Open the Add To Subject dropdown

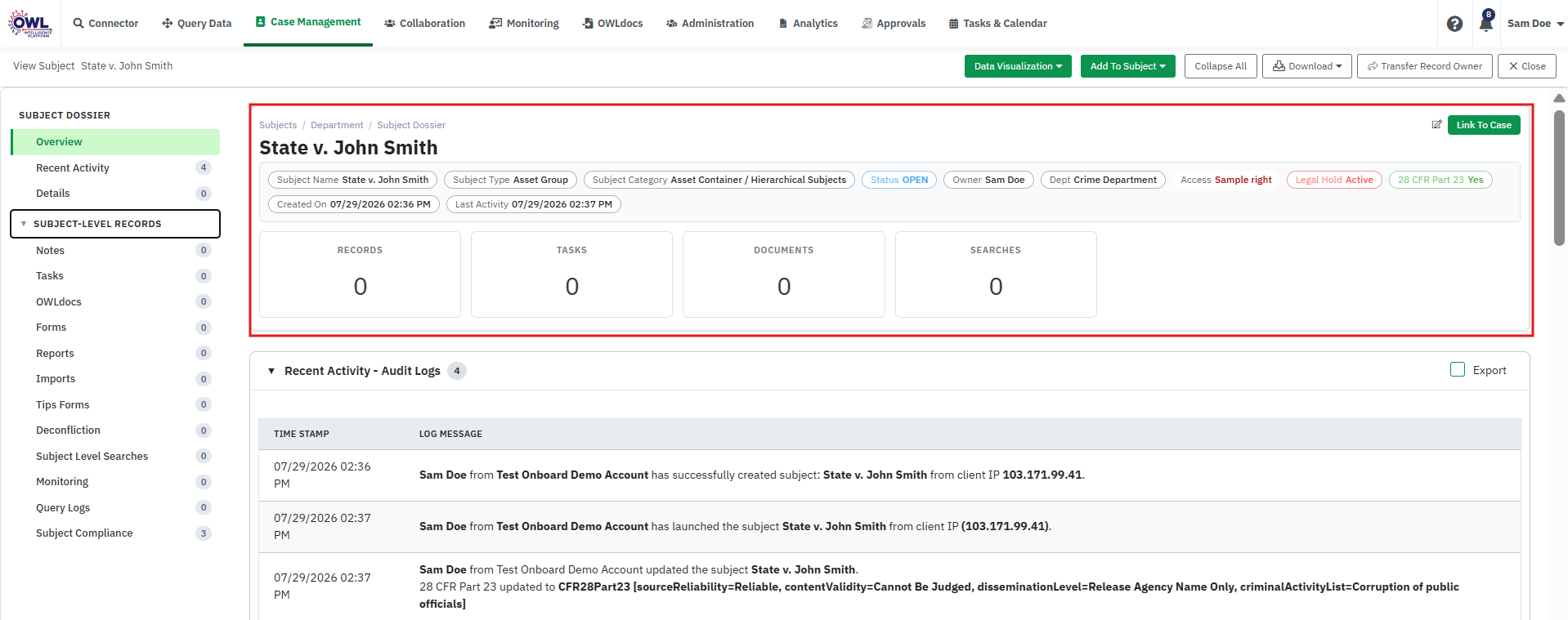click(1127, 66)
